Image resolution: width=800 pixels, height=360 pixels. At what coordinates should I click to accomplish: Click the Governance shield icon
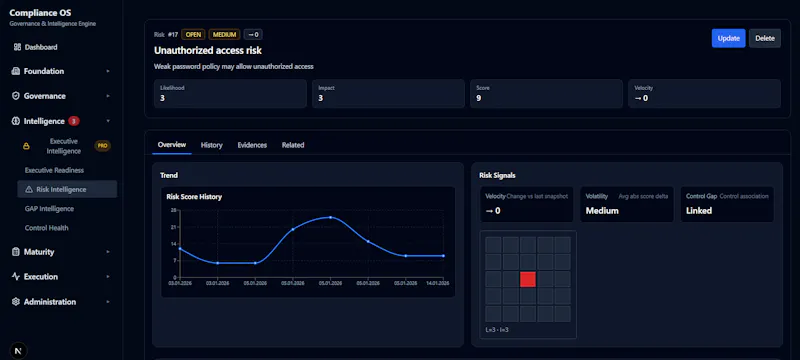coord(16,96)
